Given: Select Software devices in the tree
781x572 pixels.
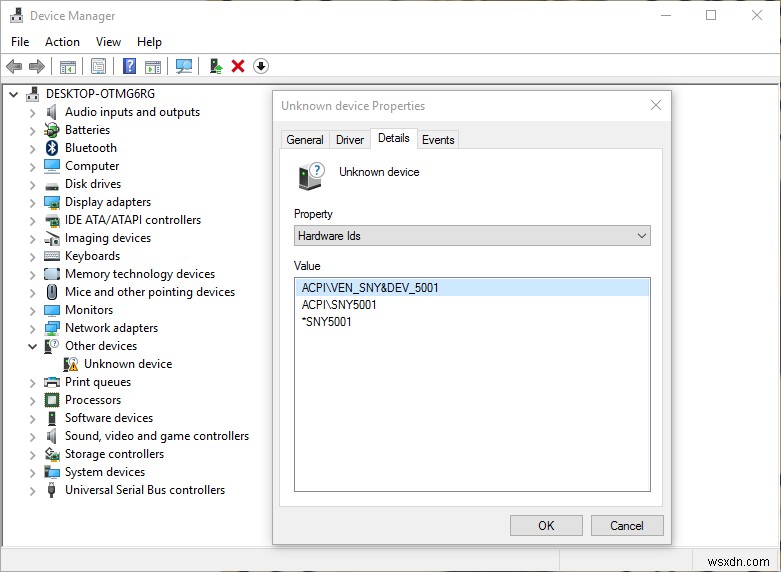Looking at the screenshot, I should pos(109,418).
